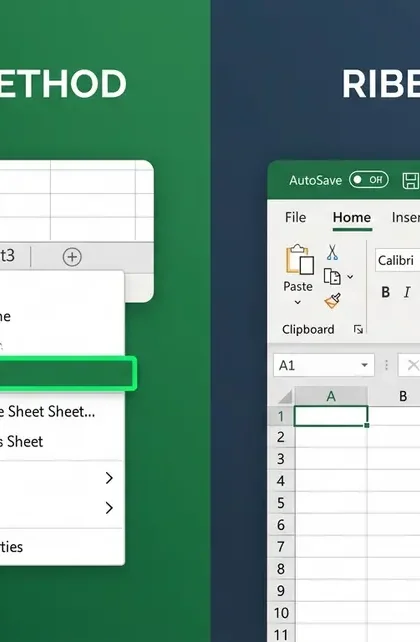This screenshot has height=642, width=420.
Task: Select row 1 header
Action: tap(281, 416)
